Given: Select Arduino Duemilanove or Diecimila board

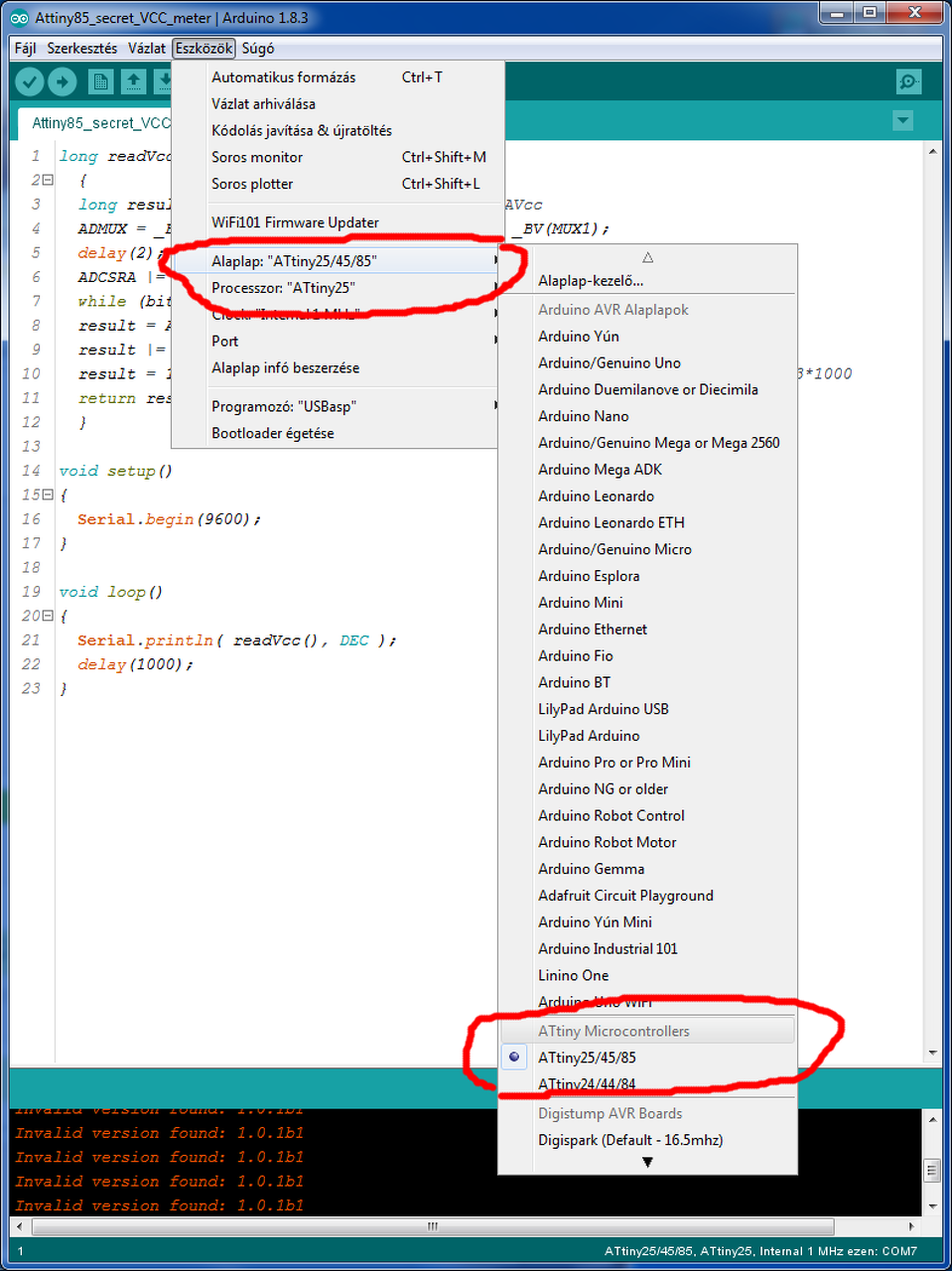Looking at the screenshot, I should [x=647, y=389].
